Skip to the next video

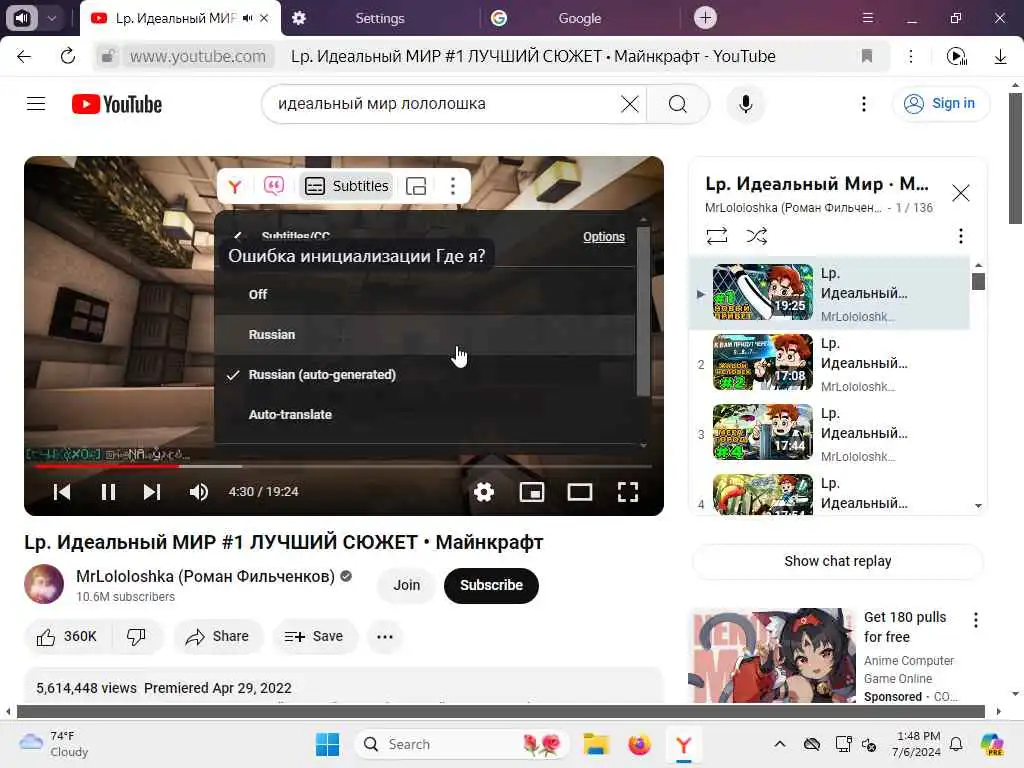click(152, 492)
